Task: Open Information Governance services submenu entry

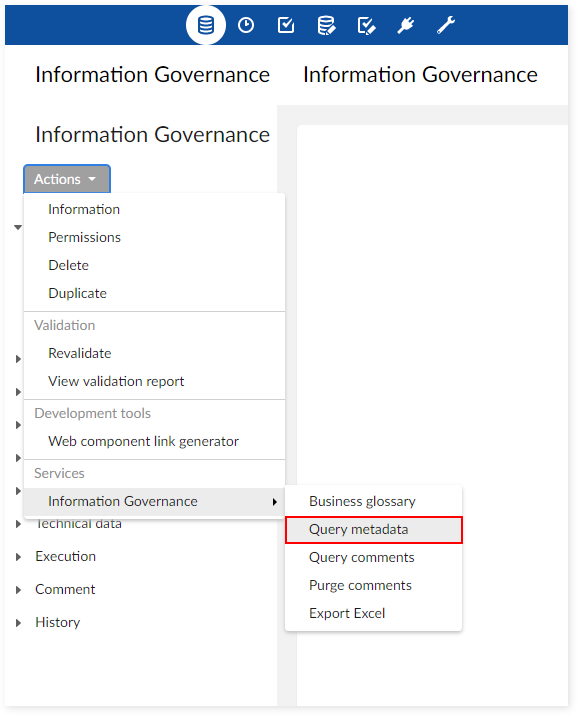Action: (155, 502)
